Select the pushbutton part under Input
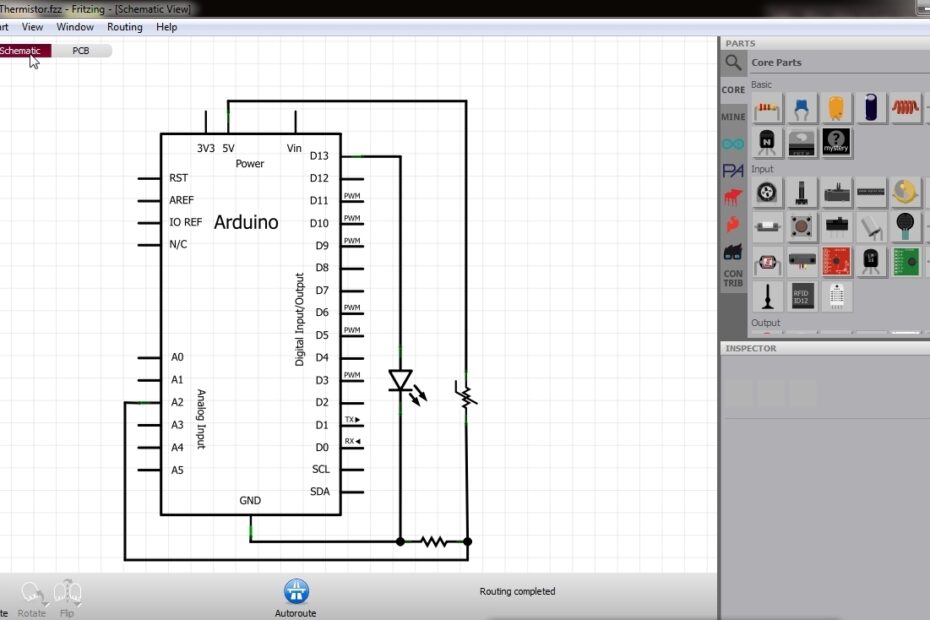The height and width of the screenshot is (620, 930). 803,227
